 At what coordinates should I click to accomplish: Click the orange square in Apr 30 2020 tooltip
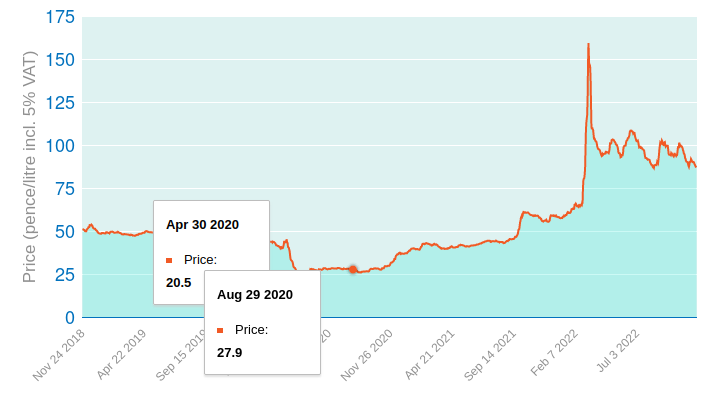(169, 260)
